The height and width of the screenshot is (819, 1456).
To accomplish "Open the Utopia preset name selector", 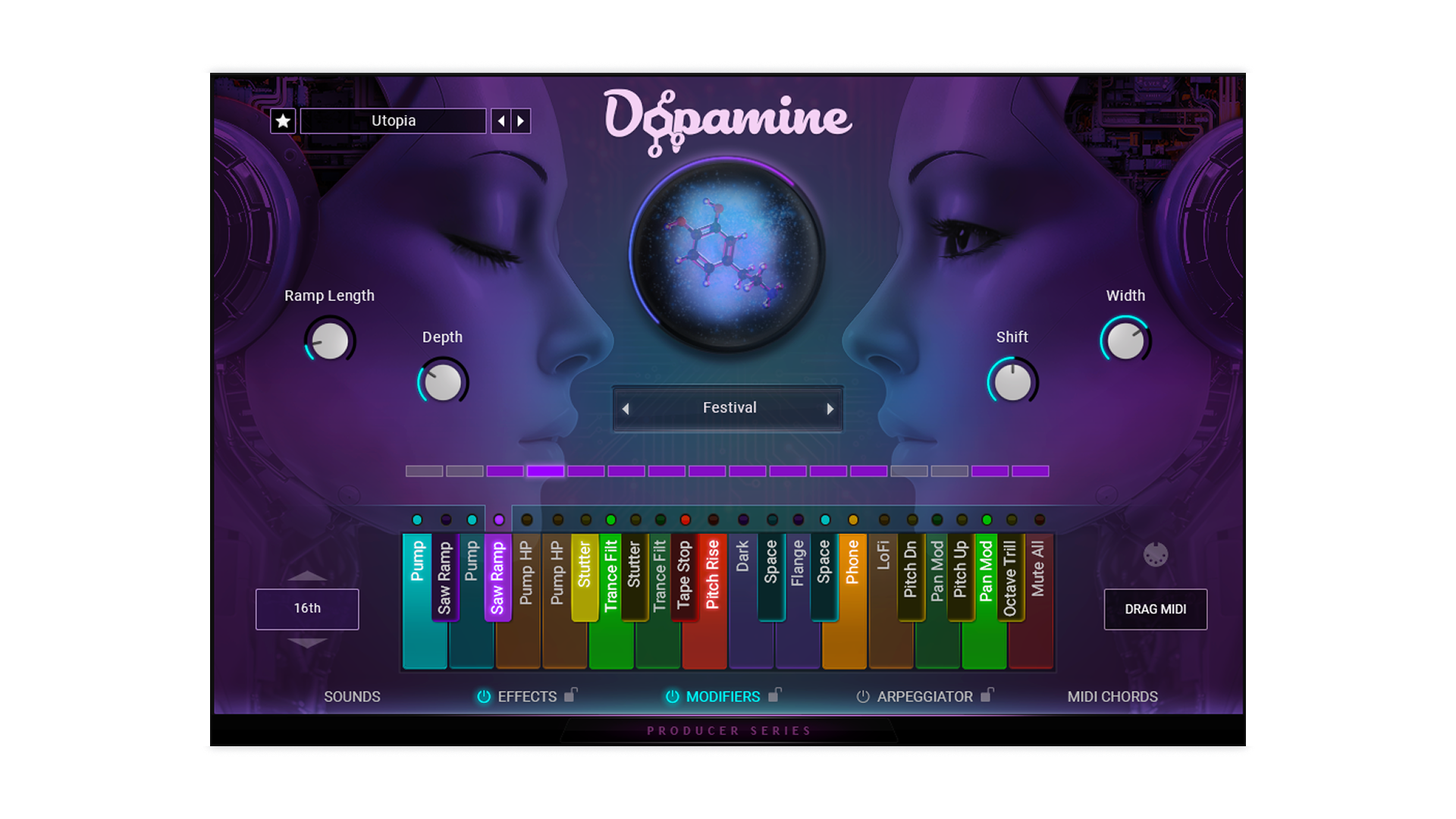I will tap(393, 121).
